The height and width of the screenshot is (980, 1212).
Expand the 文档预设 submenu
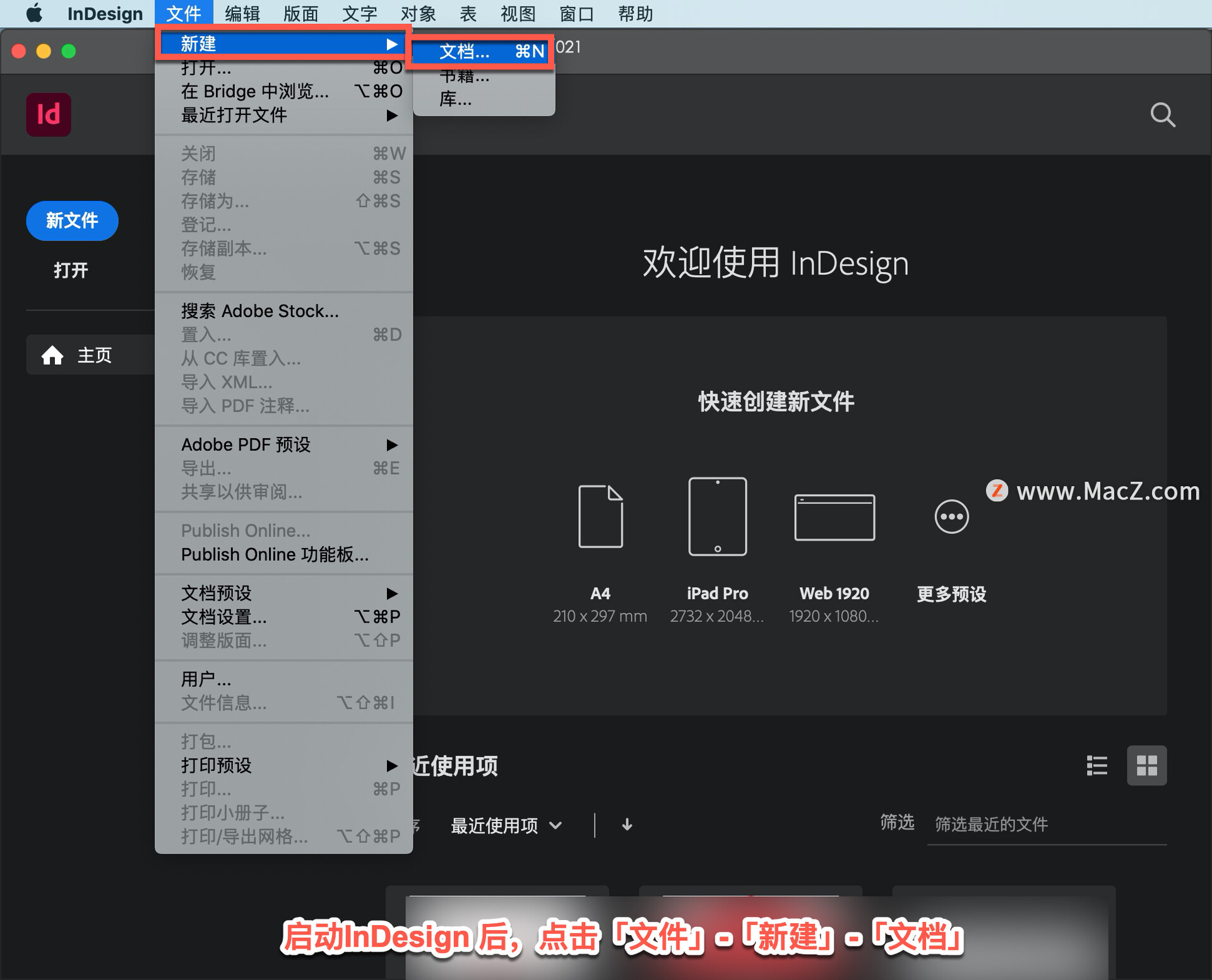[x=284, y=593]
